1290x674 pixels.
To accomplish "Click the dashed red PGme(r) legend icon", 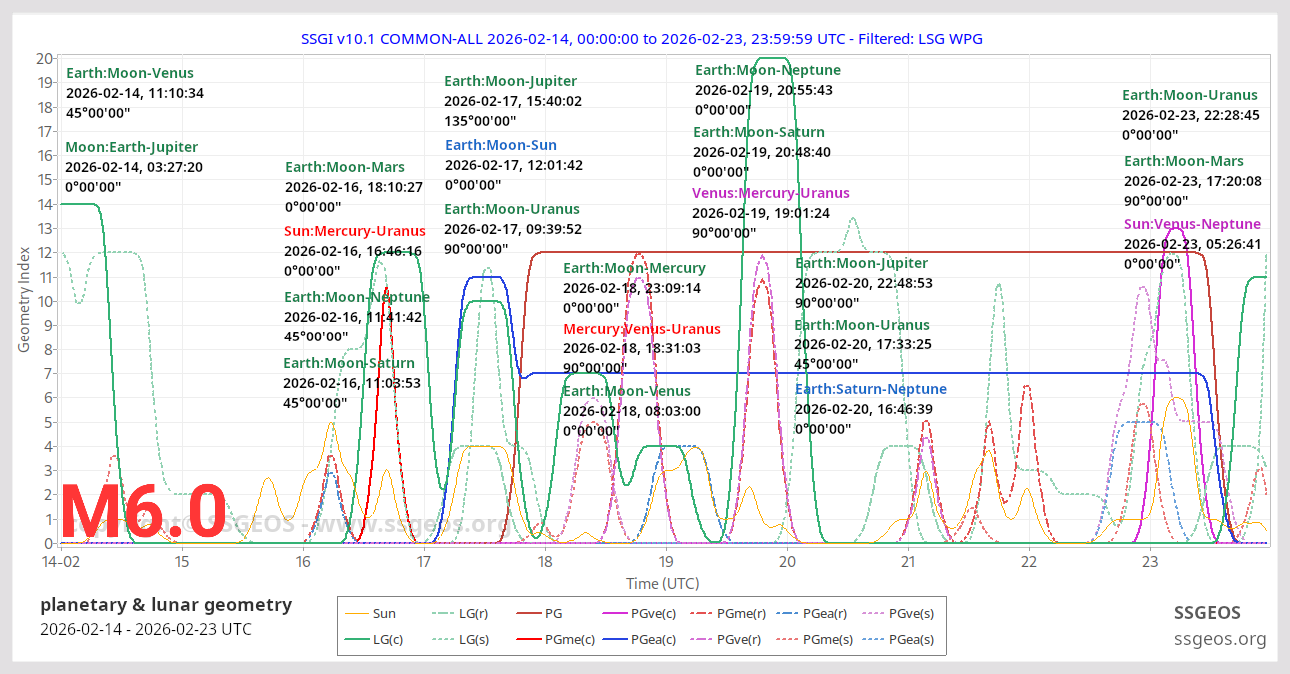I will click(701, 612).
